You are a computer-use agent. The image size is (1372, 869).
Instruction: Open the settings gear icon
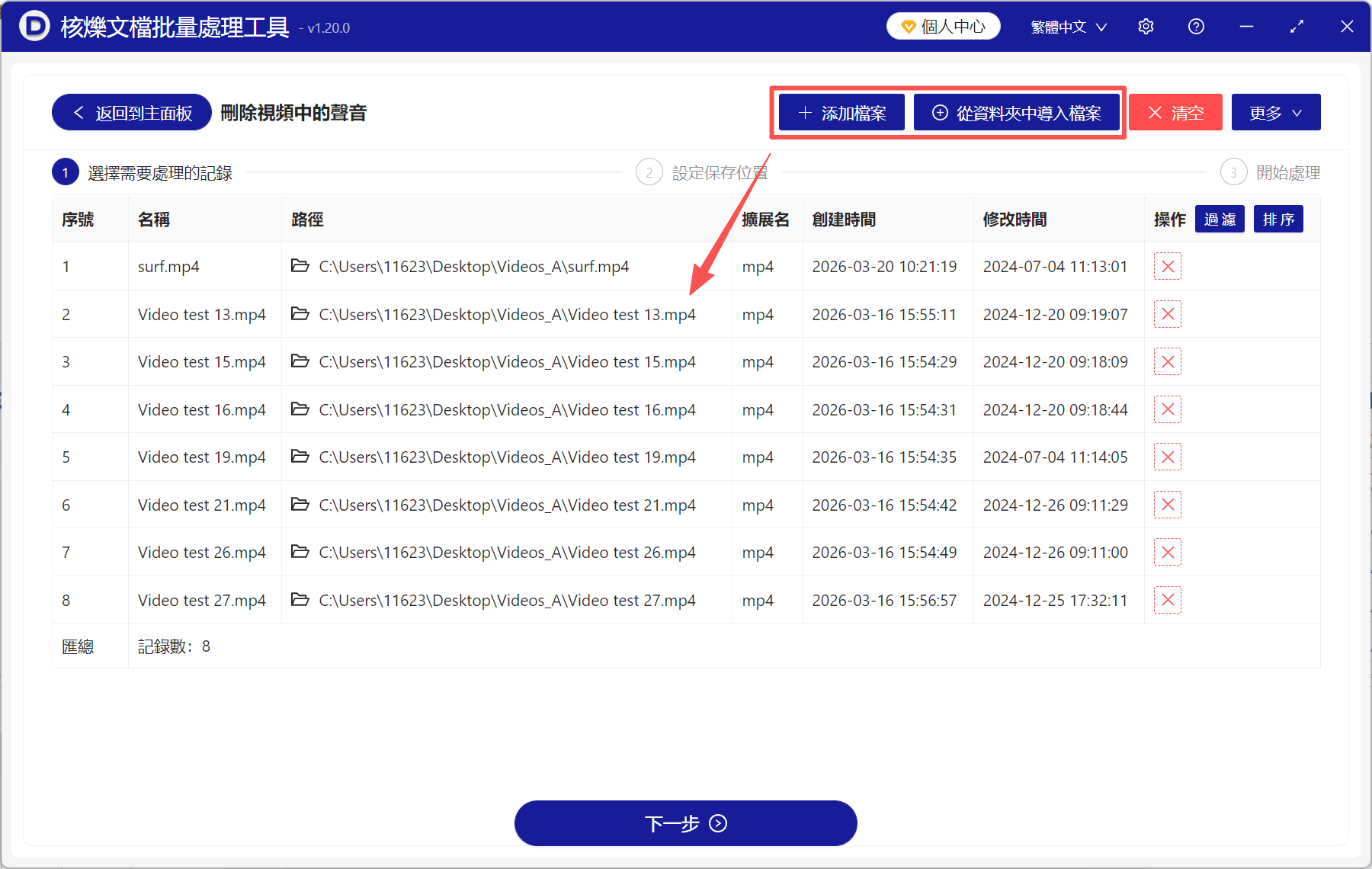click(x=1146, y=26)
